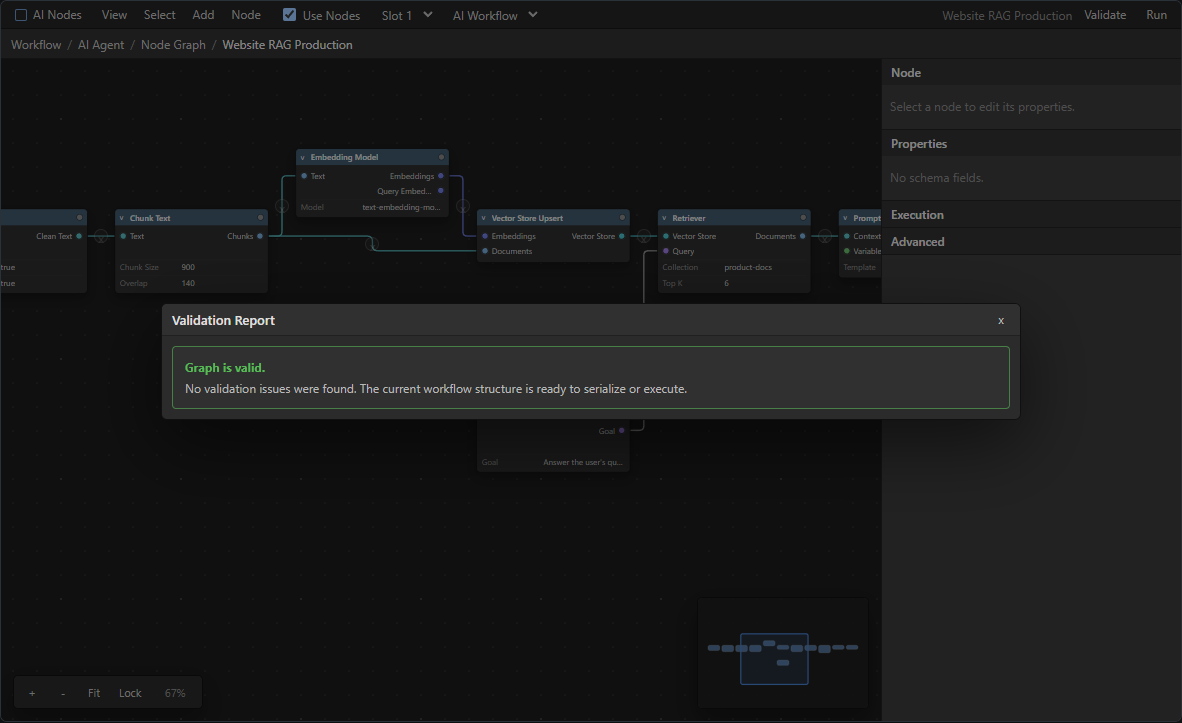Click the Website RAG Production breadcrumb
Image resolution: width=1182 pixels, height=723 pixels.
pos(287,45)
